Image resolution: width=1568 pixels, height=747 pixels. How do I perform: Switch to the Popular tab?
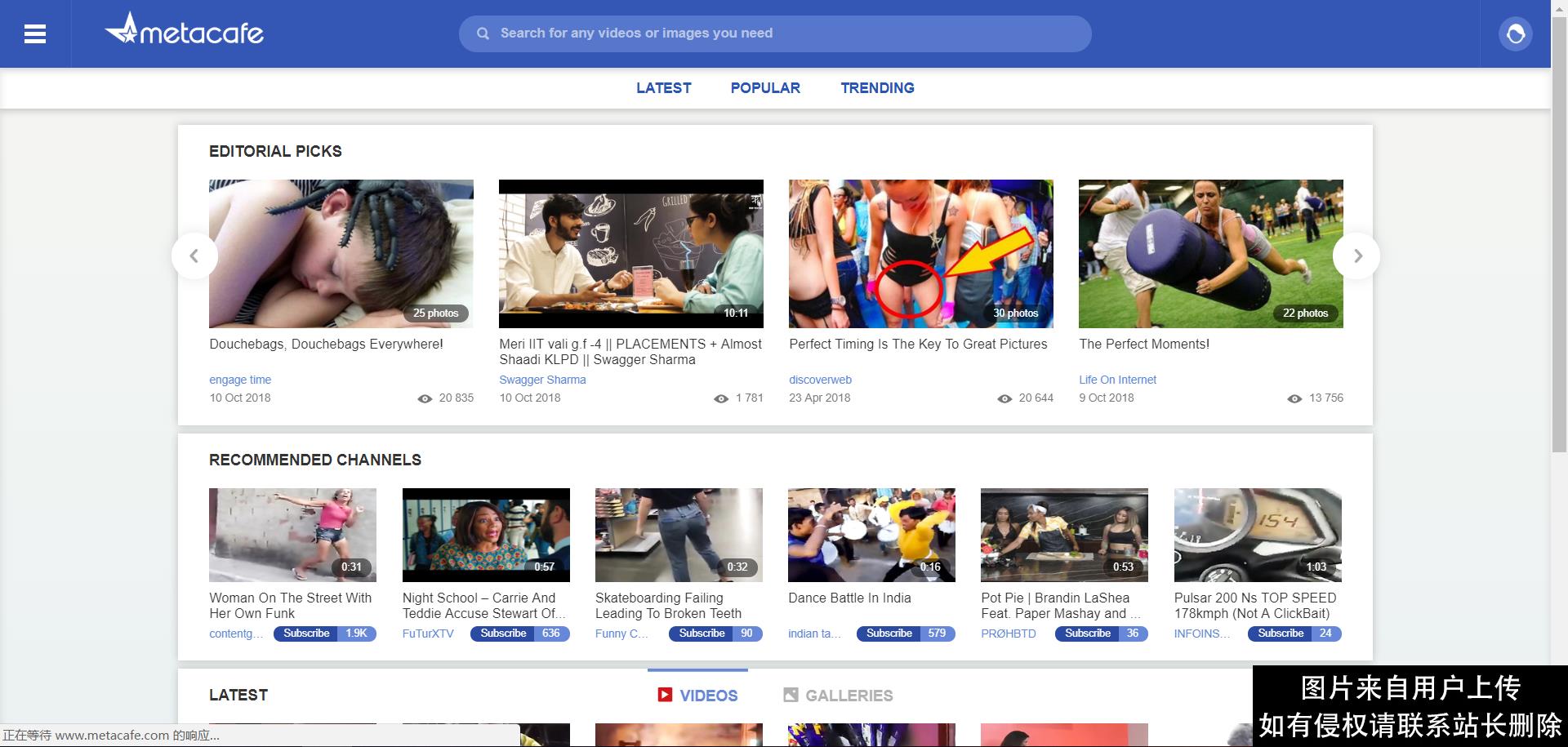coord(765,88)
